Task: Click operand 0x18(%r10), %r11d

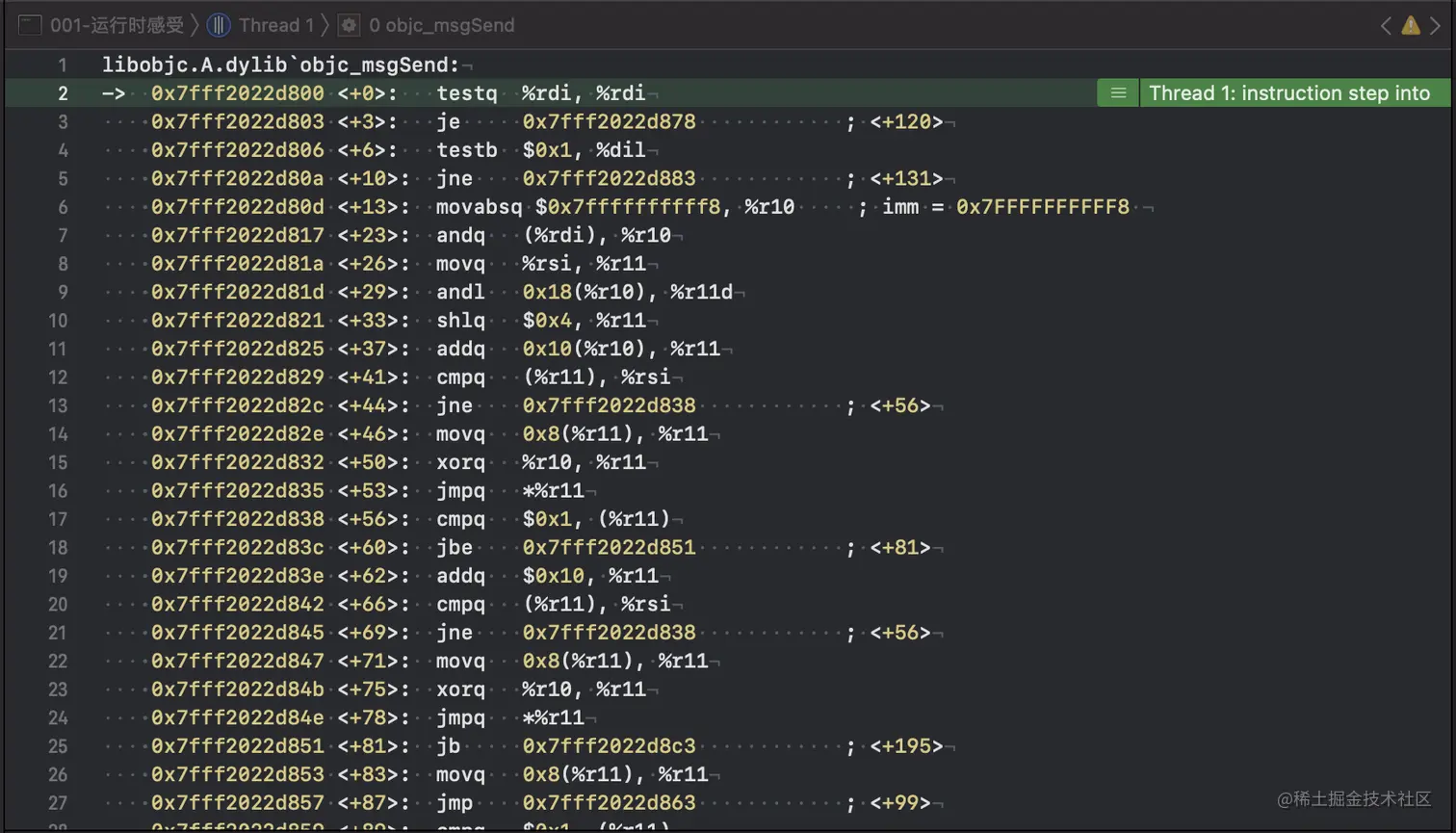Action: coord(628,292)
